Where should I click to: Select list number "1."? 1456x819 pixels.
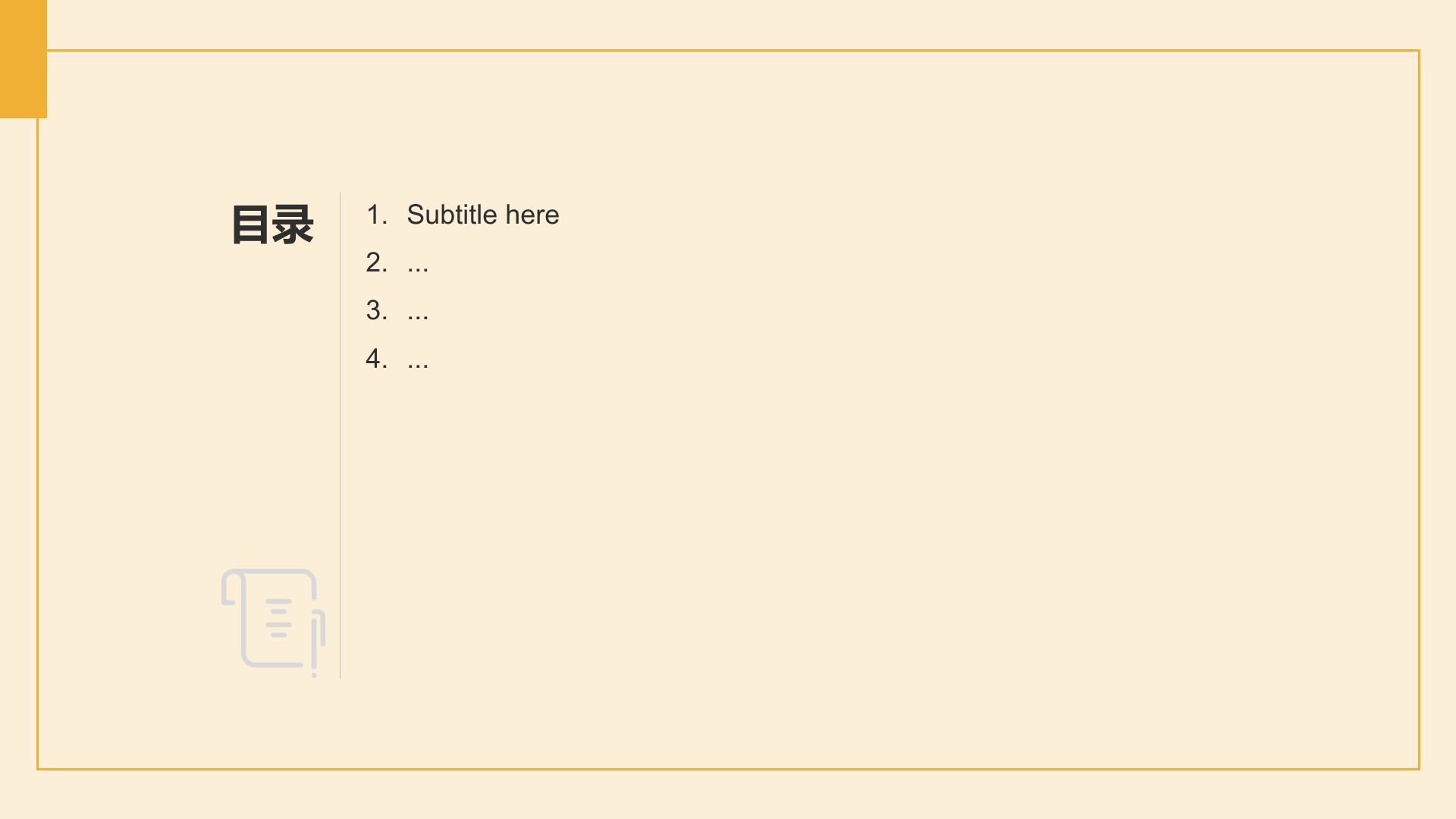tap(377, 215)
